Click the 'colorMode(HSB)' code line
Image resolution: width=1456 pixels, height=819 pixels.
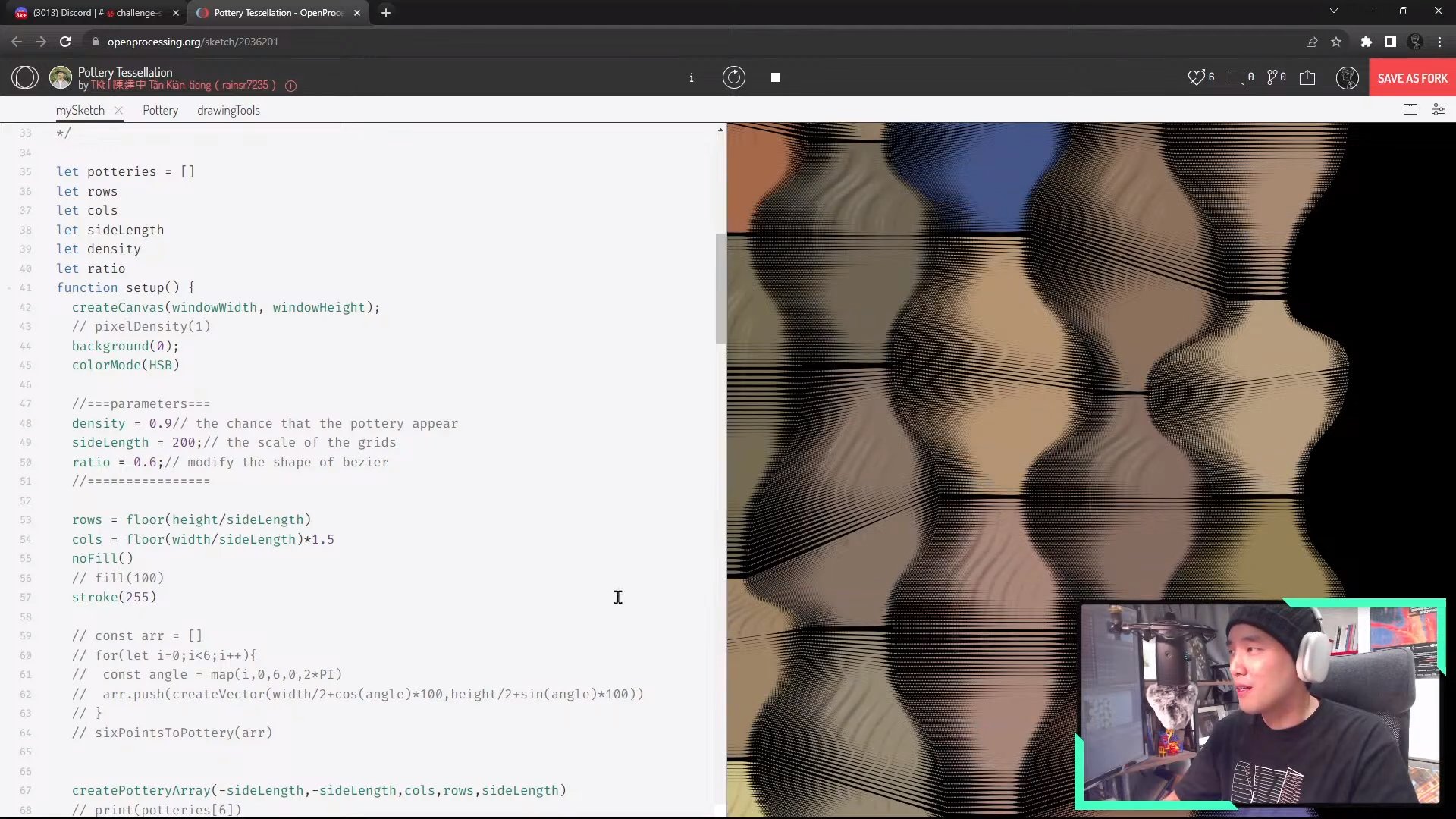tap(126, 366)
